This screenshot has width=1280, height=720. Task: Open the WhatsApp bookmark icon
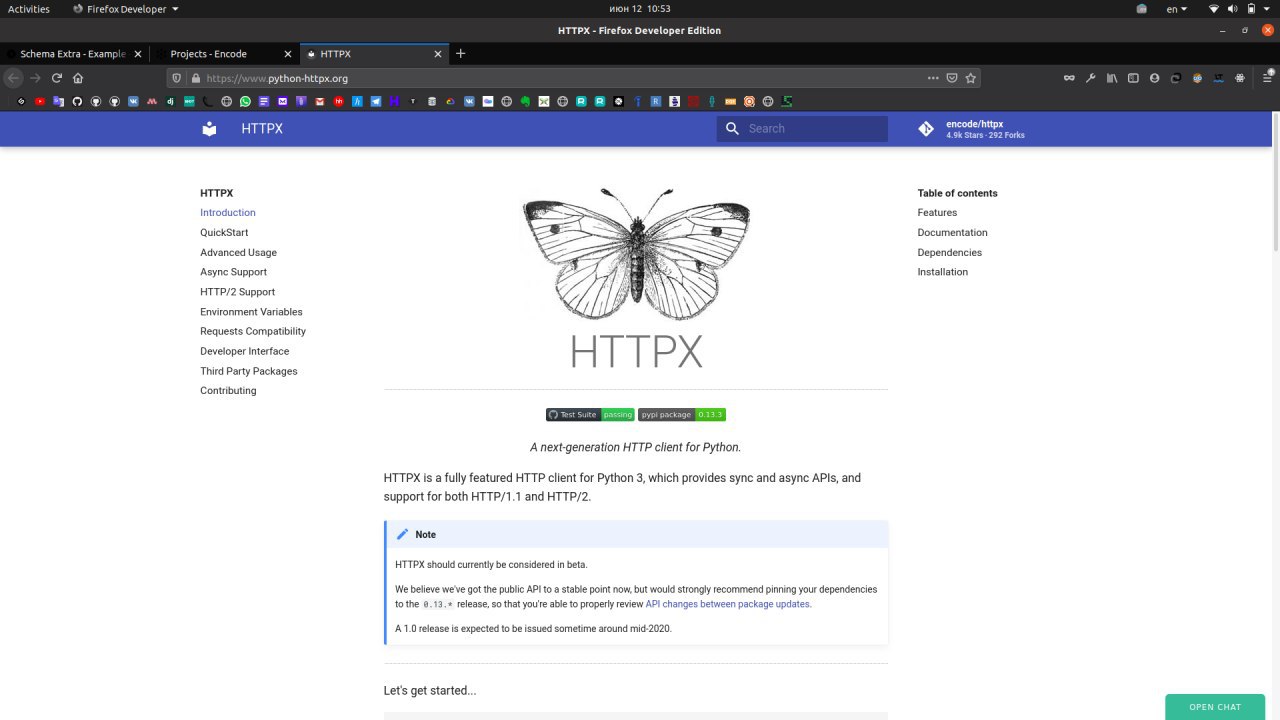(245, 101)
